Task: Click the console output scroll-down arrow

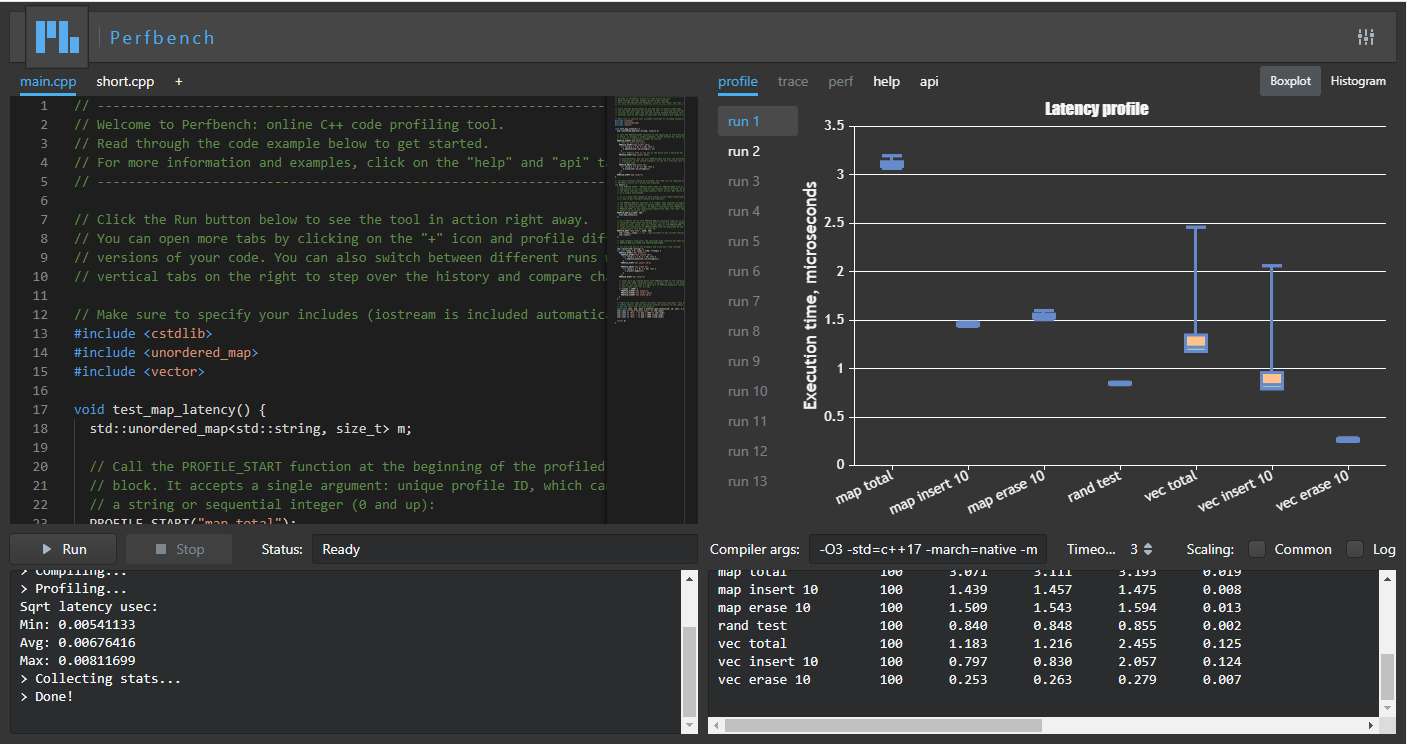Action: pos(688,724)
